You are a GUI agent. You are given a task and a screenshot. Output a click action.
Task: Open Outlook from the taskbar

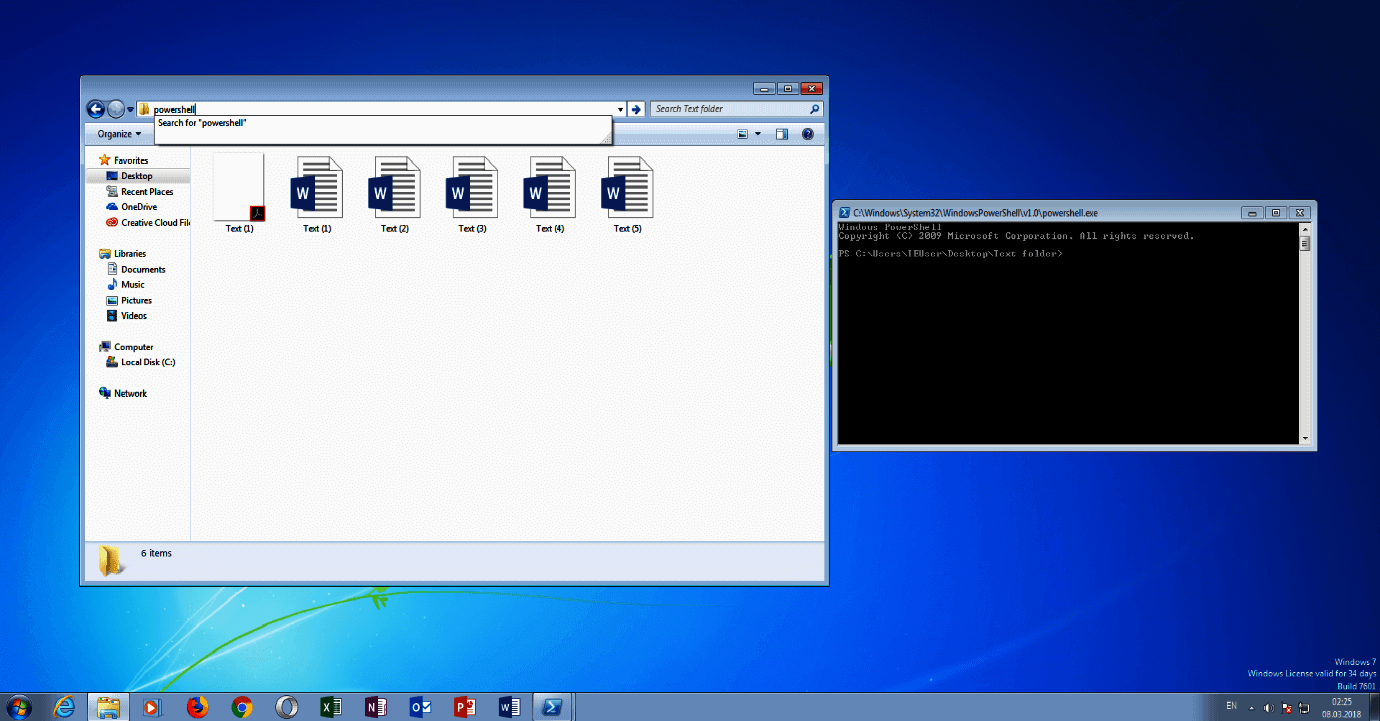pyautogui.click(x=420, y=707)
